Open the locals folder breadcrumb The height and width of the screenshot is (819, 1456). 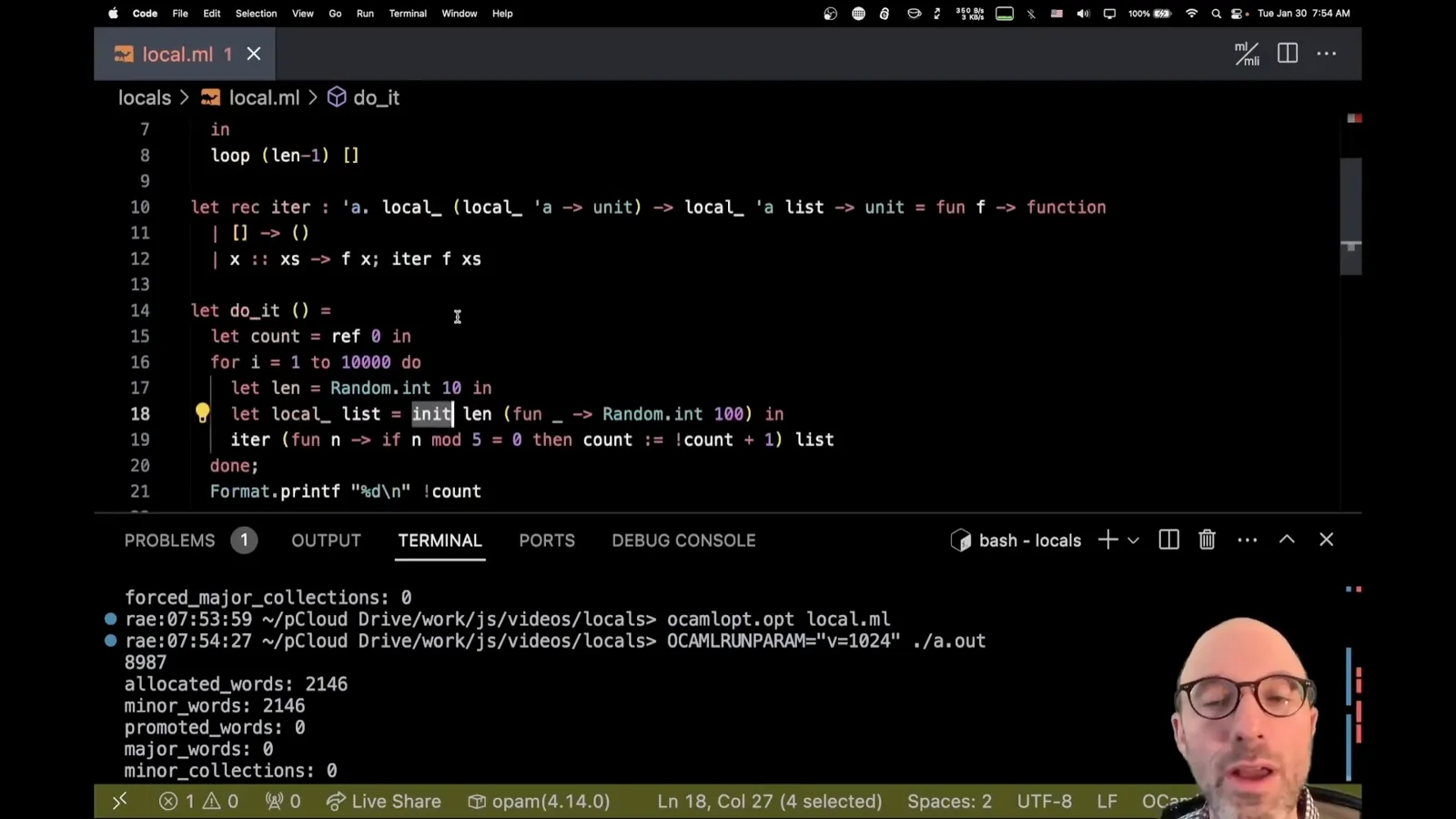(x=145, y=97)
